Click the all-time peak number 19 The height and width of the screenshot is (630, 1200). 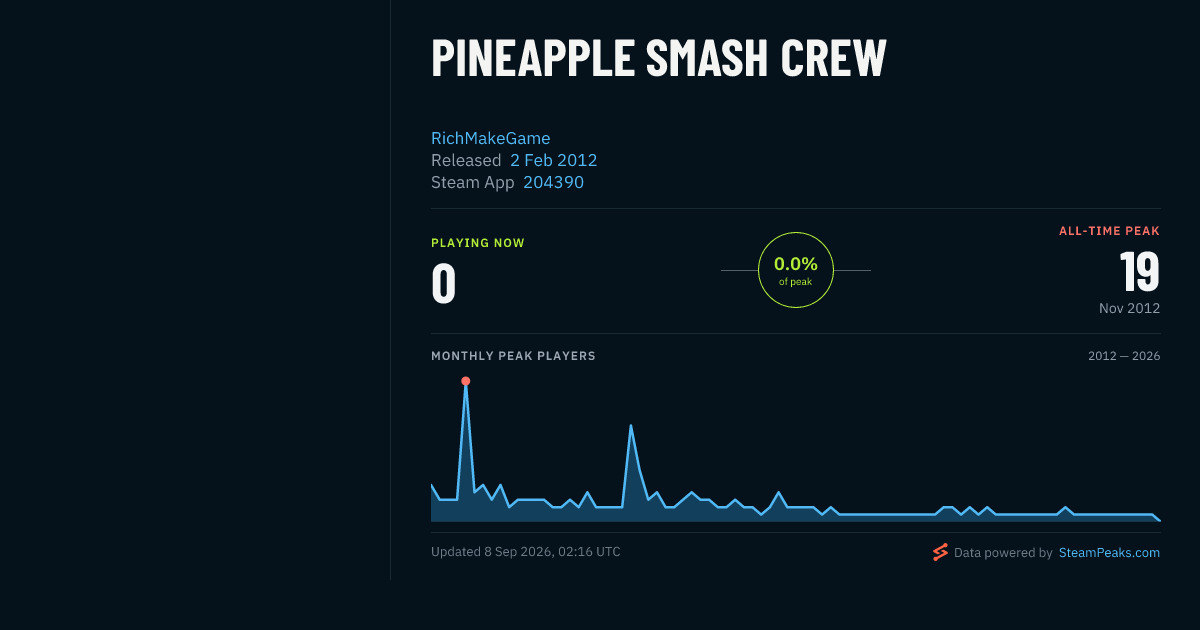pos(1139,271)
